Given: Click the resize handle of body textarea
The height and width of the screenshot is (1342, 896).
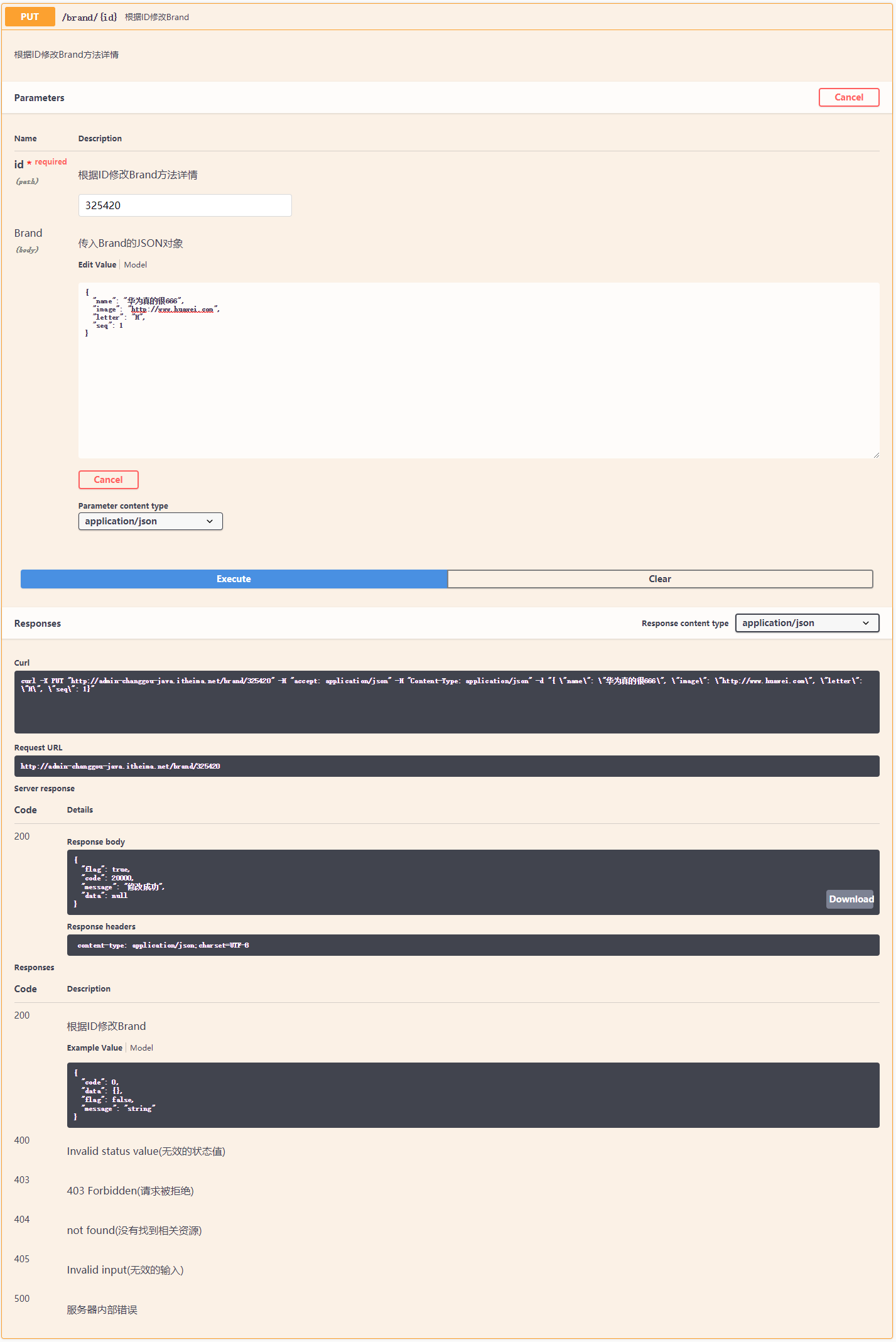Looking at the screenshot, I should 876,455.
